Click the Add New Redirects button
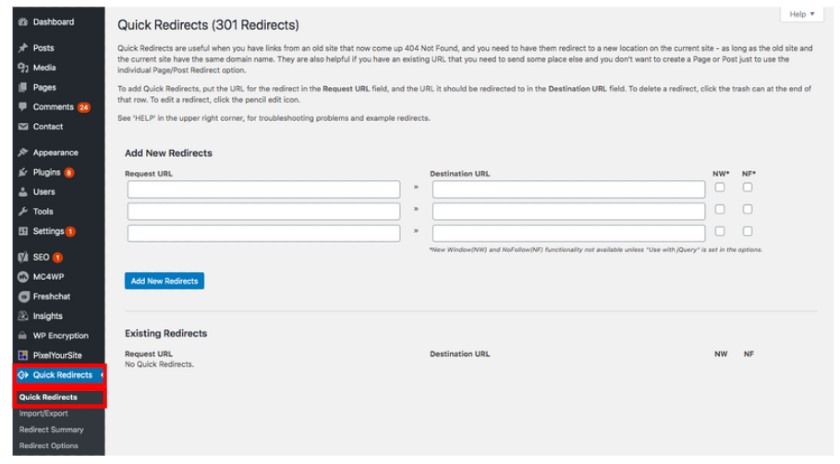Viewport: 840px width, 464px height. (x=164, y=281)
